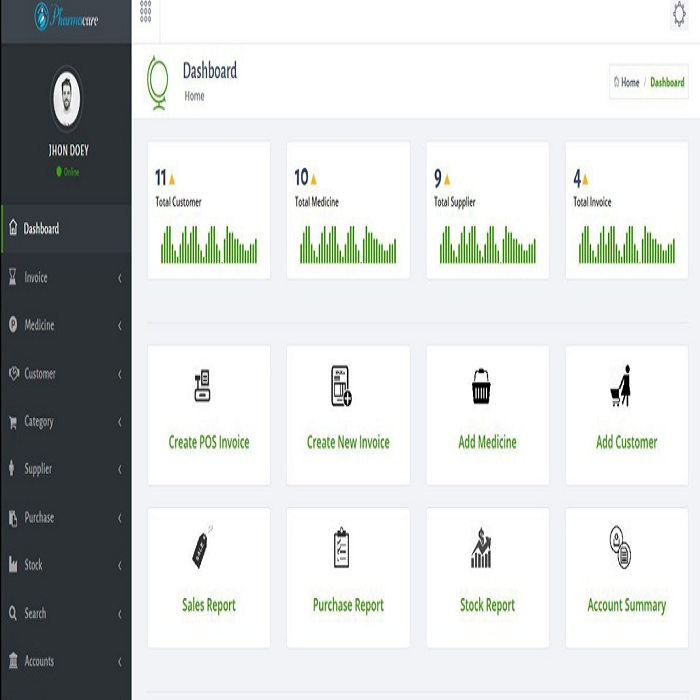This screenshot has height=700, width=700.
Task: Expand the Invoice sidebar menu
Action: (65, 278)
